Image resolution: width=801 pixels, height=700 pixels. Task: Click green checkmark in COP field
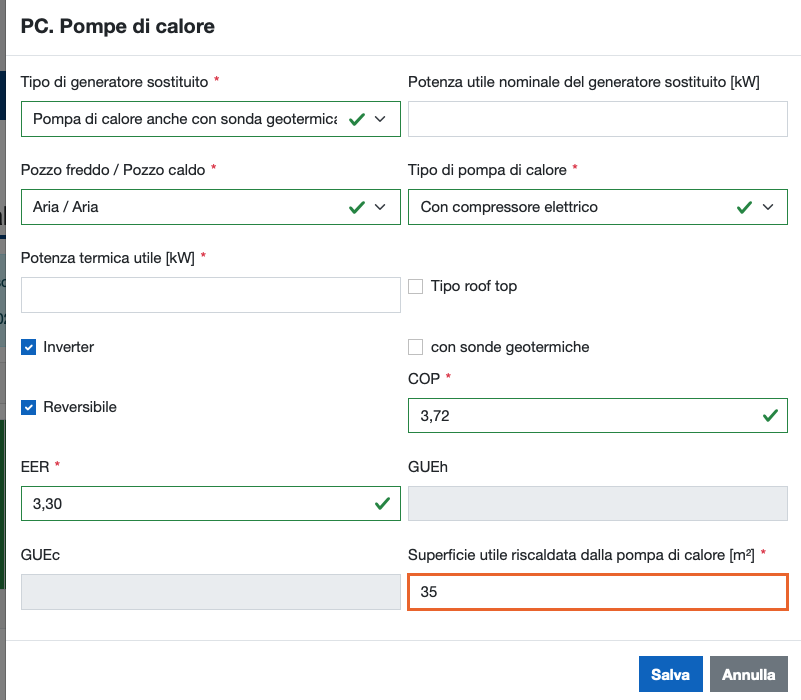click(770, 415)
